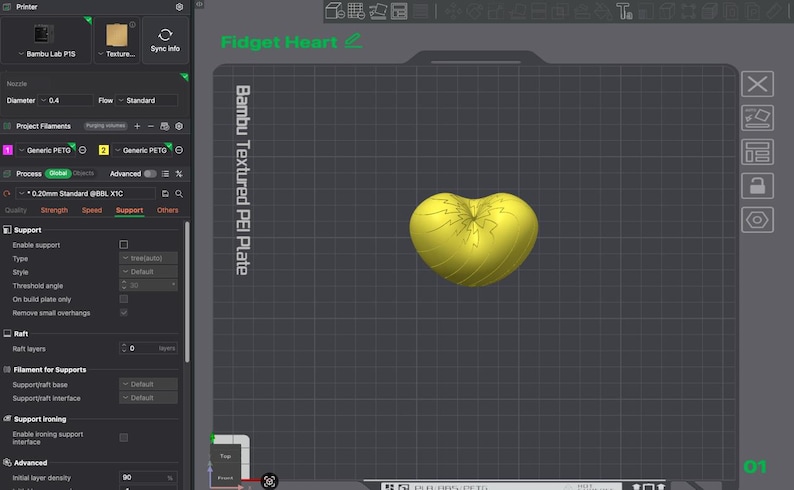Toggle sidebar visibility eye icon at top
794x490 pixels.
point(199,4)
